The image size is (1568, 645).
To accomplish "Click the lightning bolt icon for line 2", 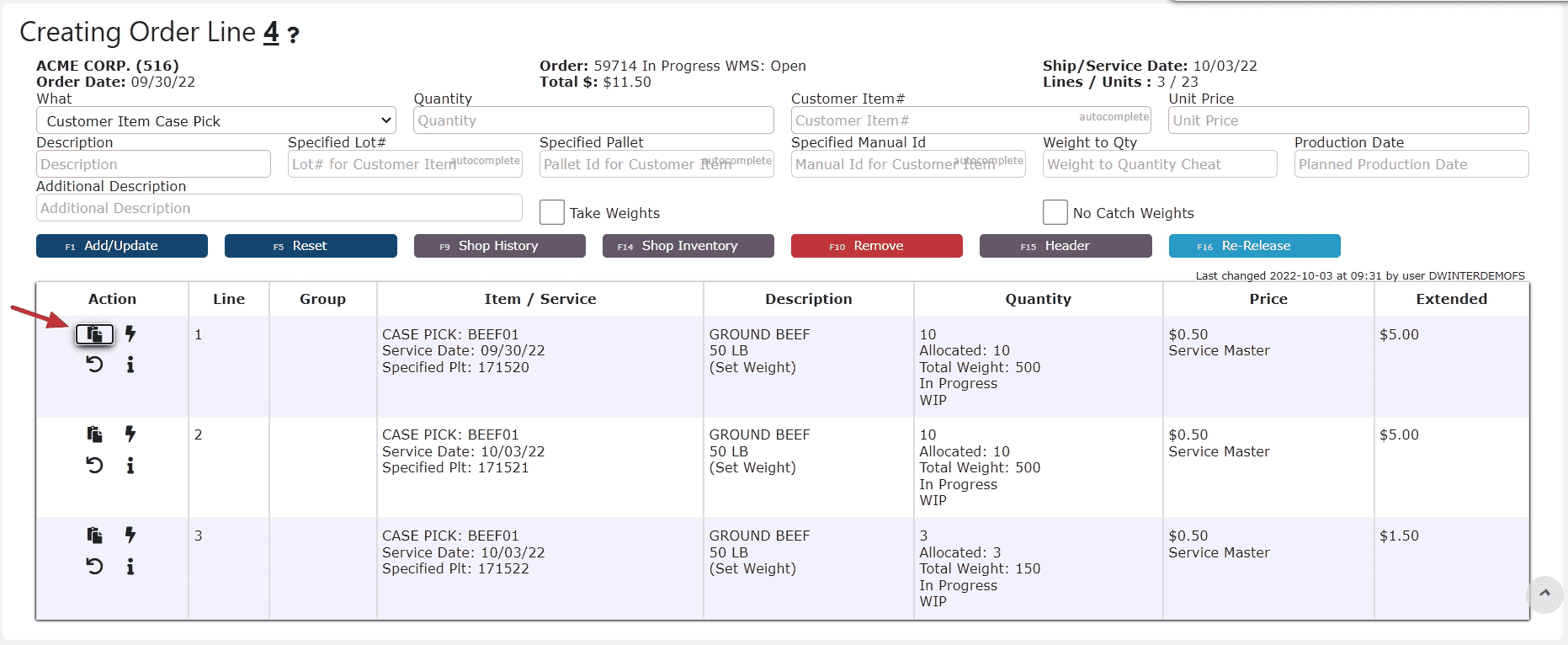I will coord(130,434).
